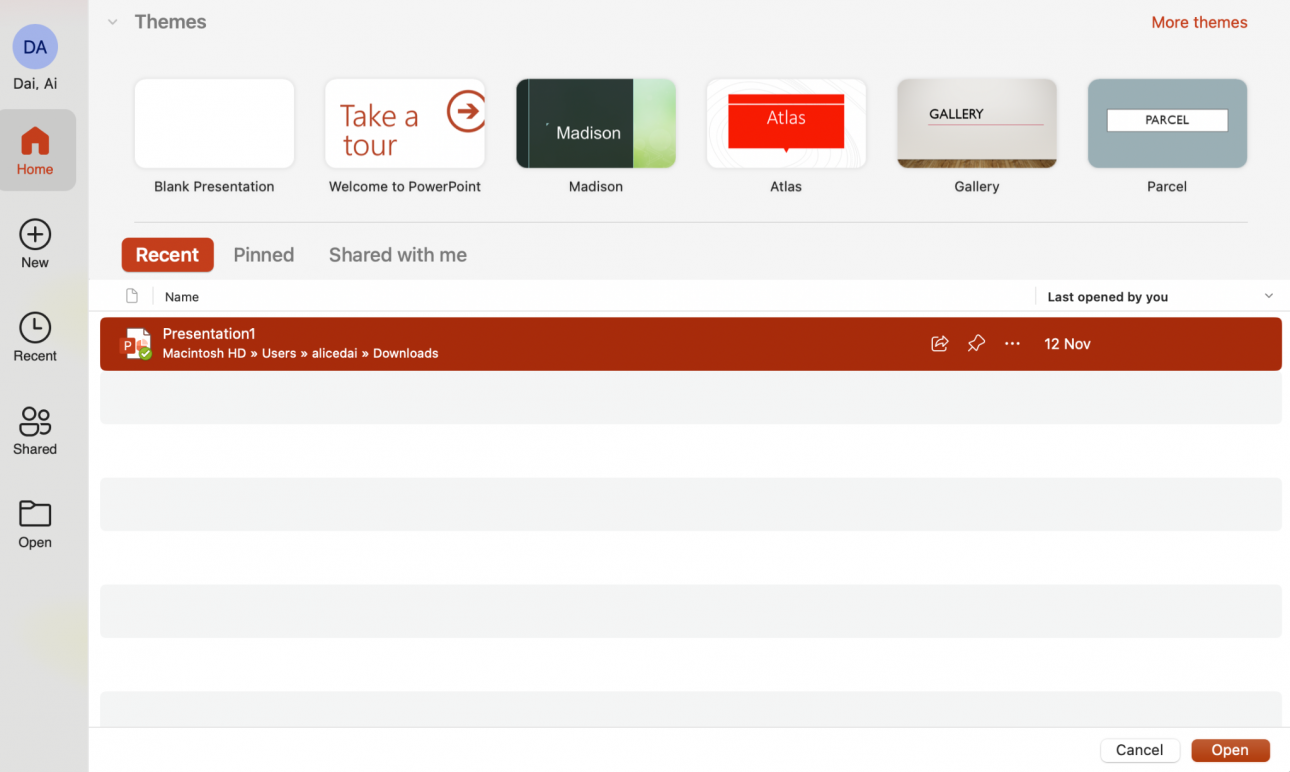The image size is (1290, 772).
Task: Click the Macintosh HD Downloads path text
Action: coord(300,353)
